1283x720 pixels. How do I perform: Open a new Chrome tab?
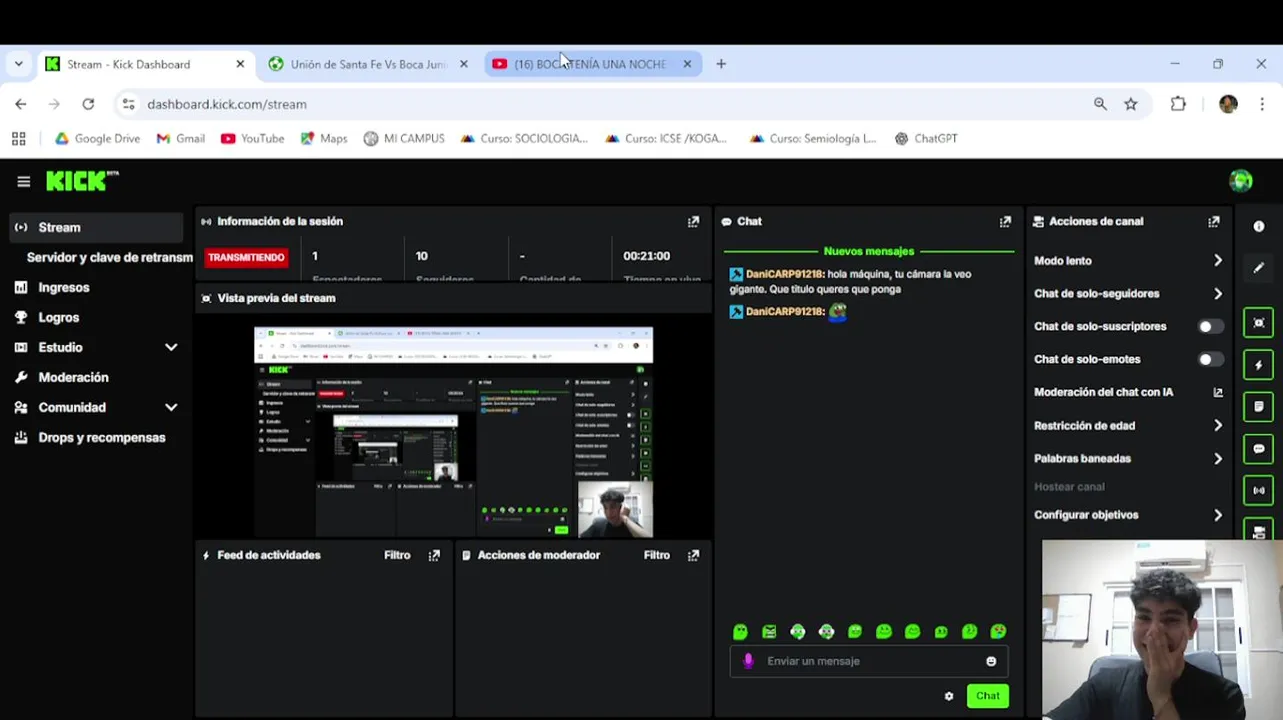[x=721, y=64]
